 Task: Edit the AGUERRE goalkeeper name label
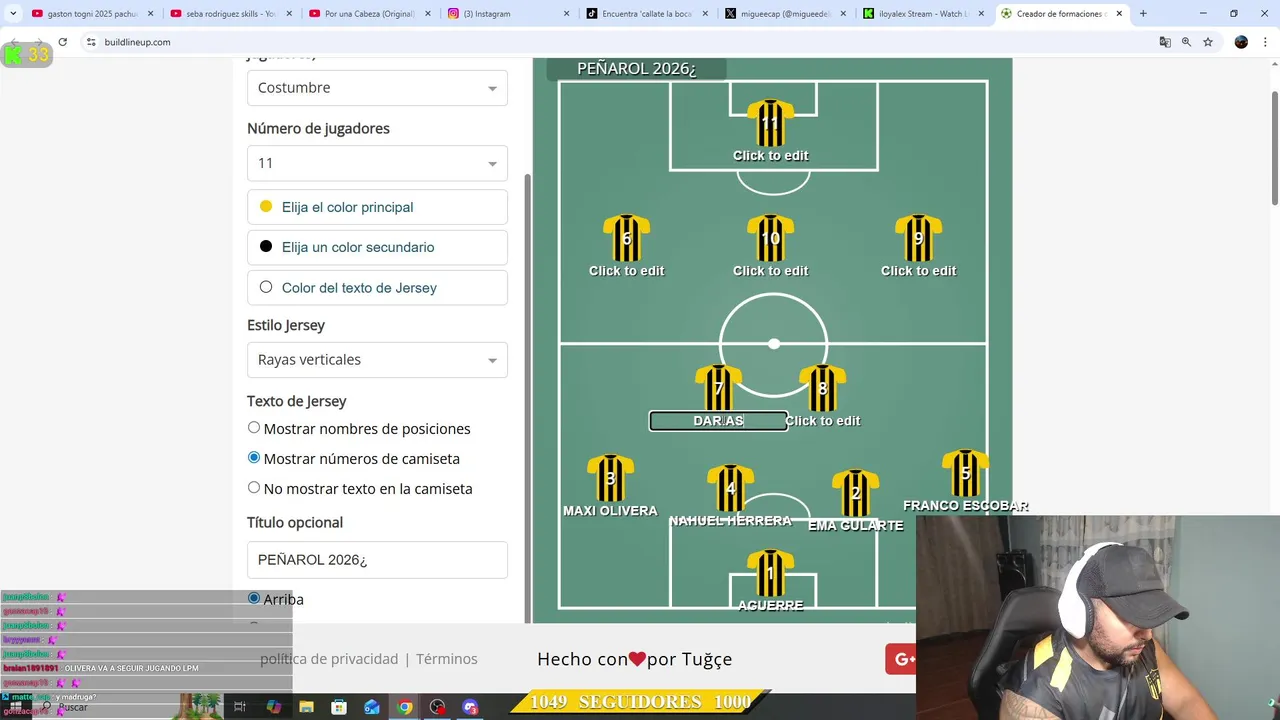(770, 606)
